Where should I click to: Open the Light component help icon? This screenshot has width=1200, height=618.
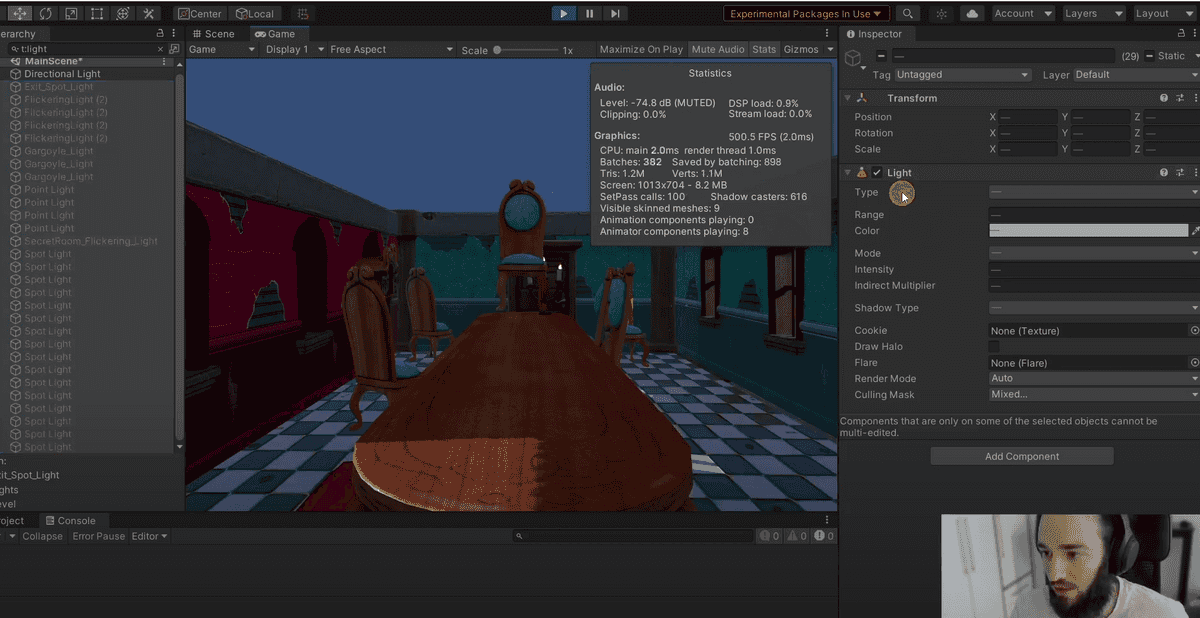[x=1164, y=173]
